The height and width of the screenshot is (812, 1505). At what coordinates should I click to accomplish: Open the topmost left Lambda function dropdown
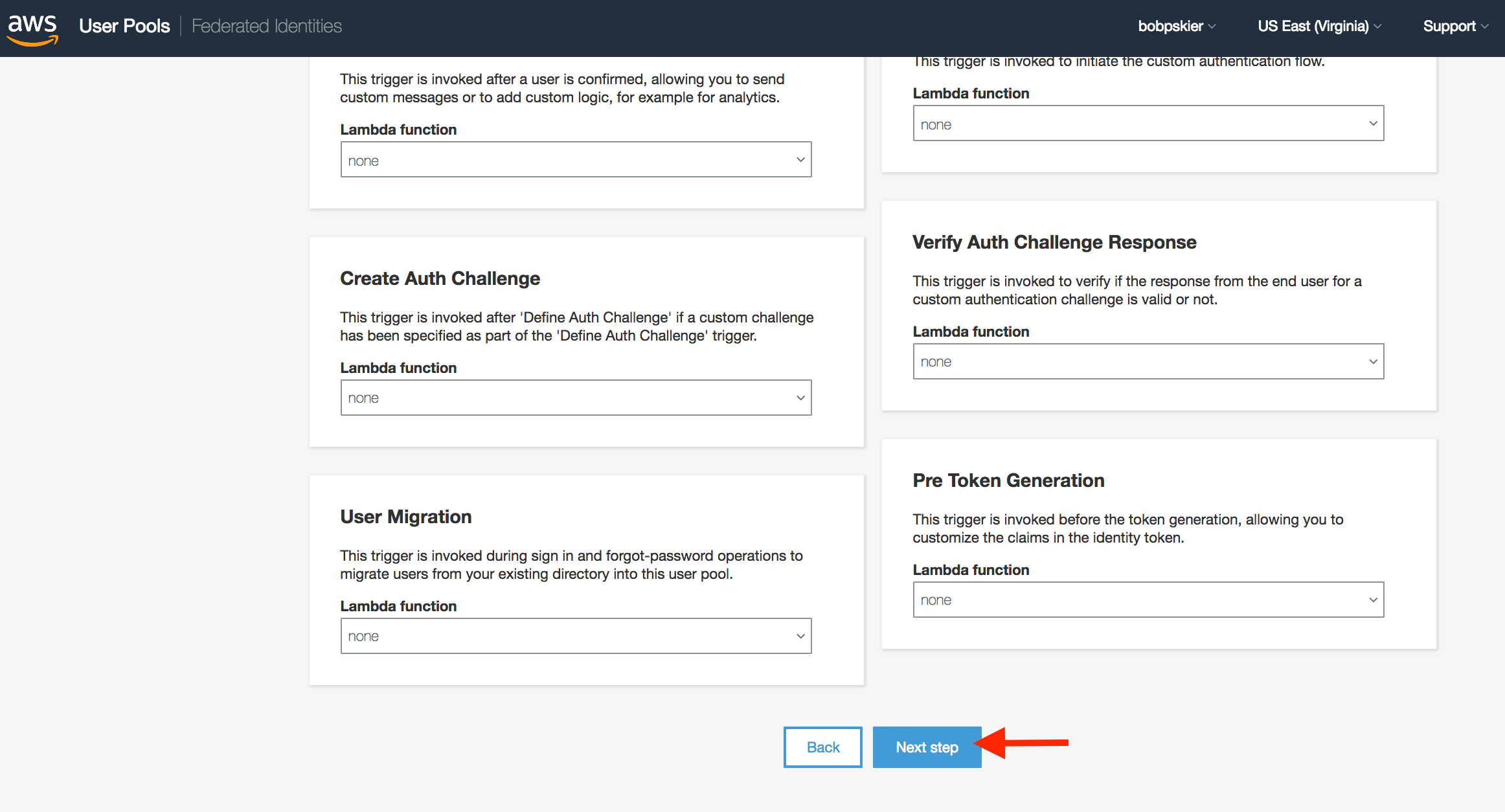pos(576,159)
